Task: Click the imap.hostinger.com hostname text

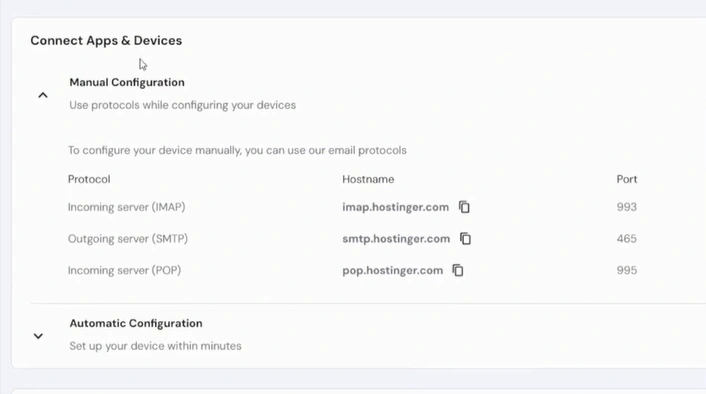Action: click(395, 207)
